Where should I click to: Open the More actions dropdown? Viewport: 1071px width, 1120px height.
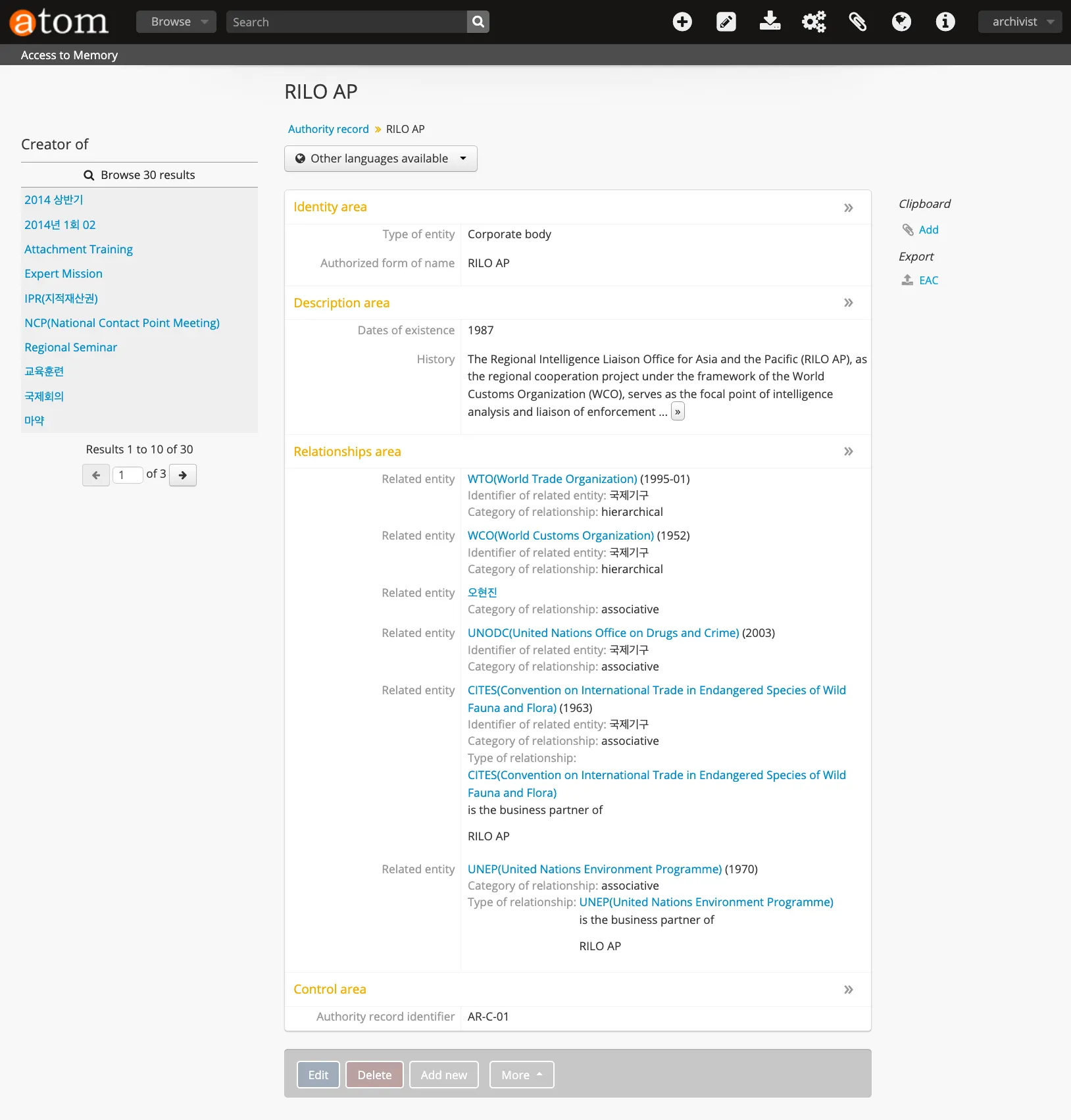[522, 1075]
